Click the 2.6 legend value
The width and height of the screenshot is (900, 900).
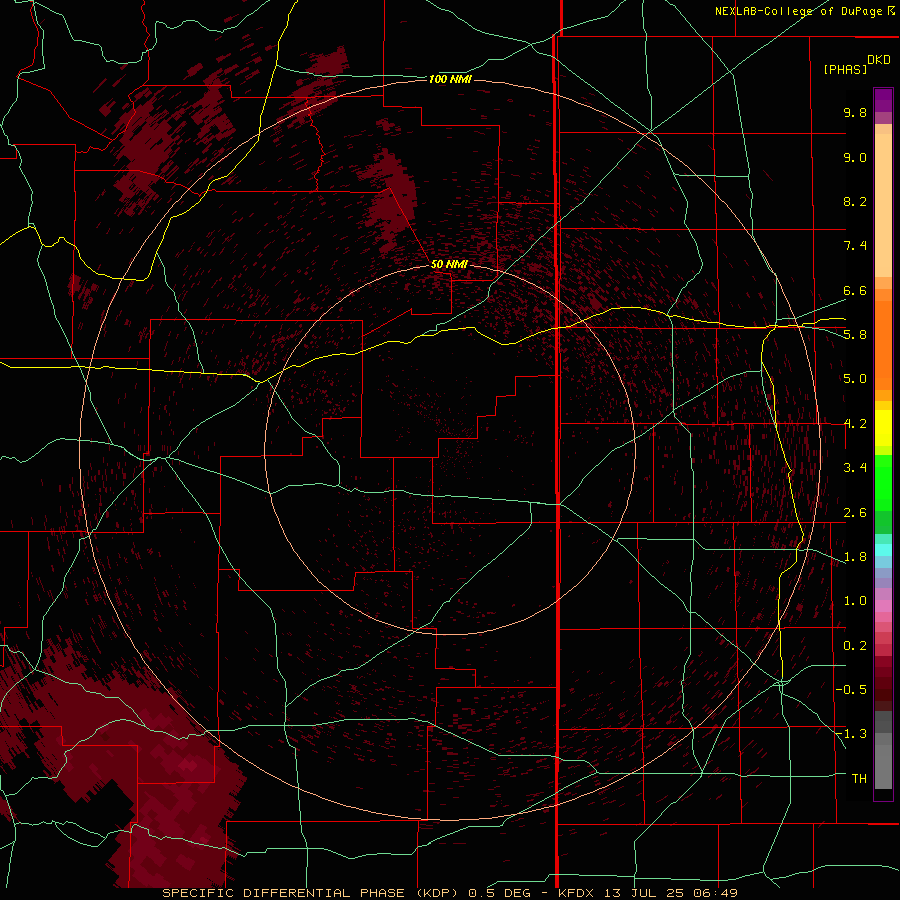(855, 513)
